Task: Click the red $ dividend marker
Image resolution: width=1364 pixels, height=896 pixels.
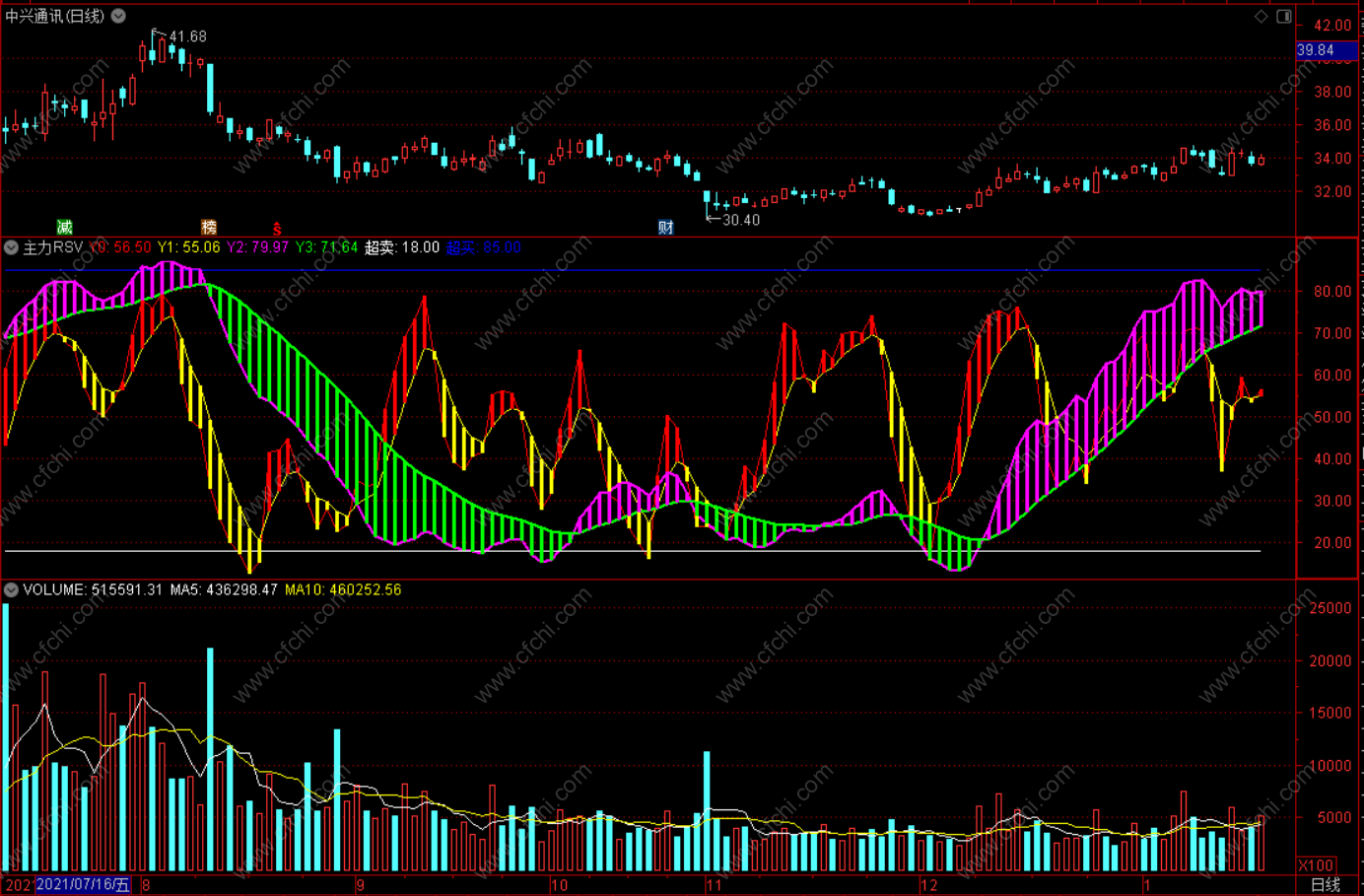Action: (x=277, y=229)
